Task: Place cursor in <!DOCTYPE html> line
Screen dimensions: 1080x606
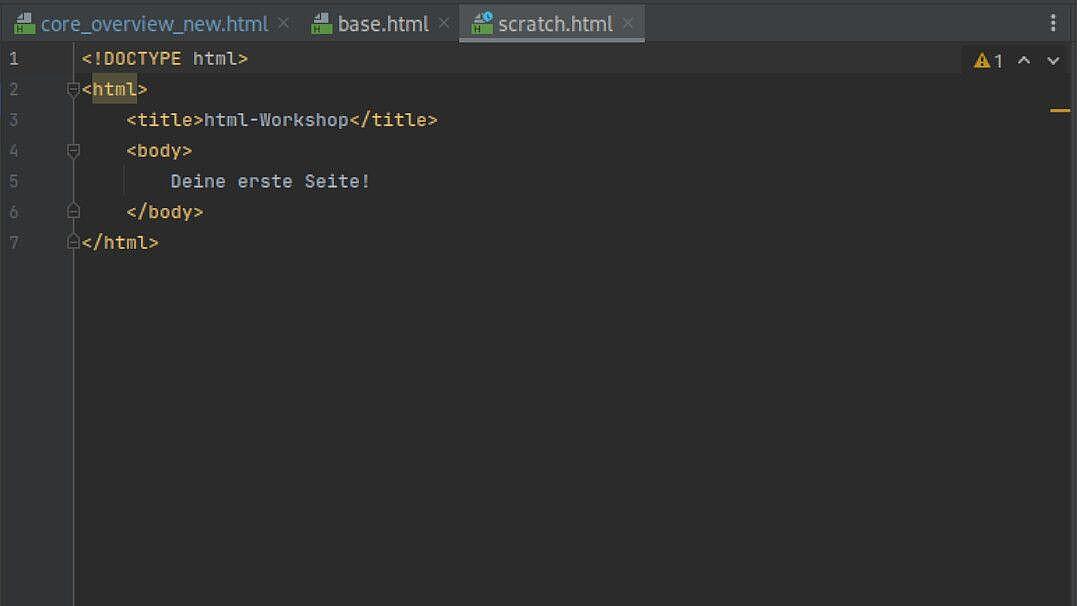Action: (165, 59)
